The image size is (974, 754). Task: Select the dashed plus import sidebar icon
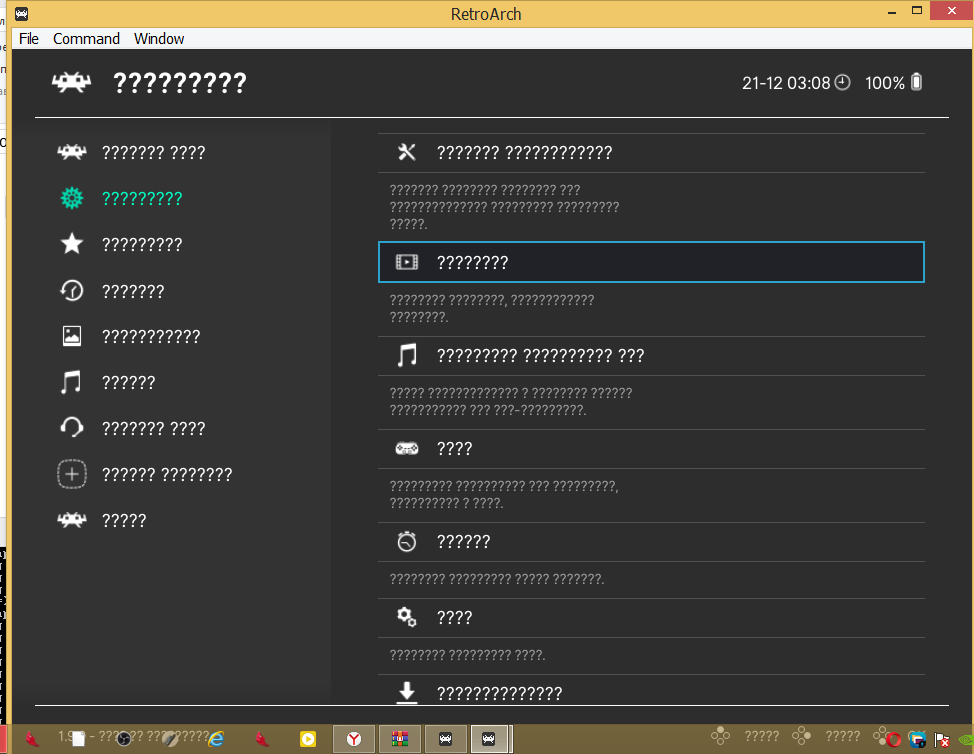(72, 474)
